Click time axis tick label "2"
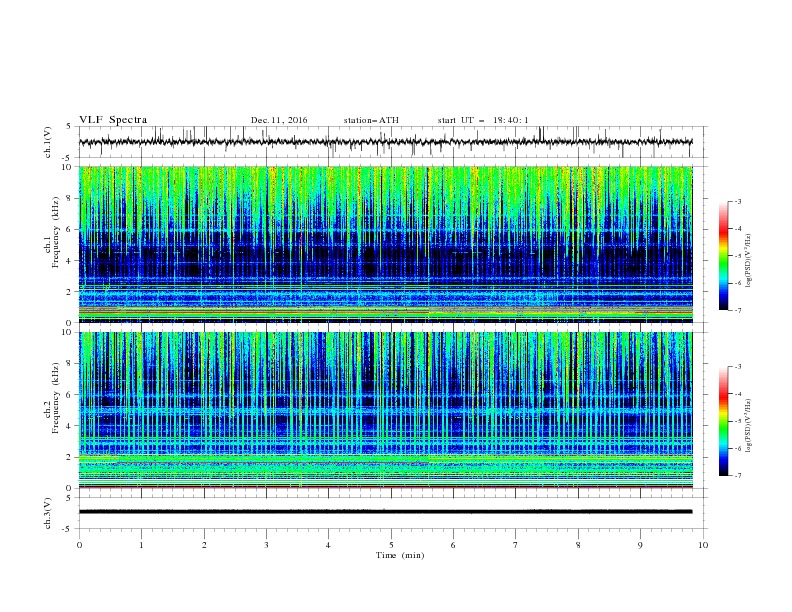 pos(204,545)
